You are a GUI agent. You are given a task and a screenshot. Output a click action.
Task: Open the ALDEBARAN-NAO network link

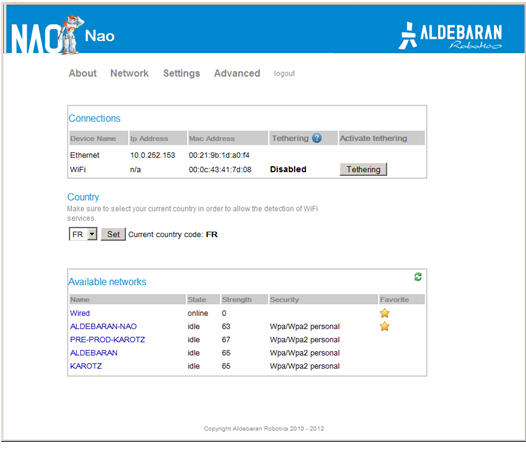point(103,326)
